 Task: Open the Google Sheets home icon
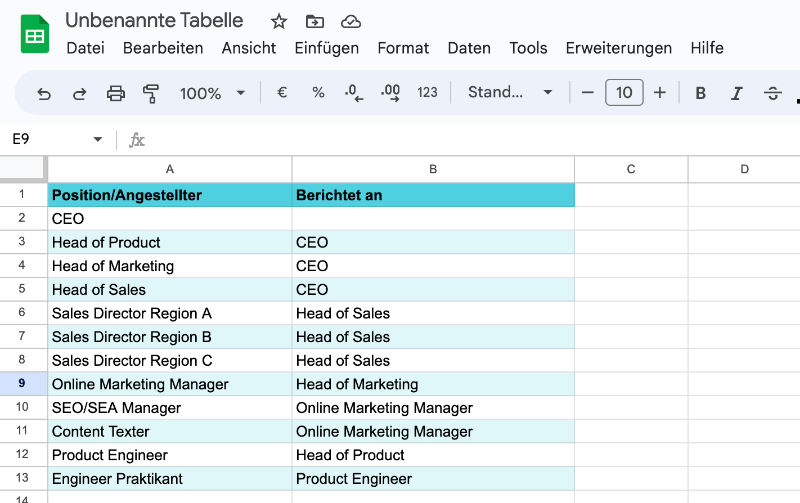(x=35, y=34)
